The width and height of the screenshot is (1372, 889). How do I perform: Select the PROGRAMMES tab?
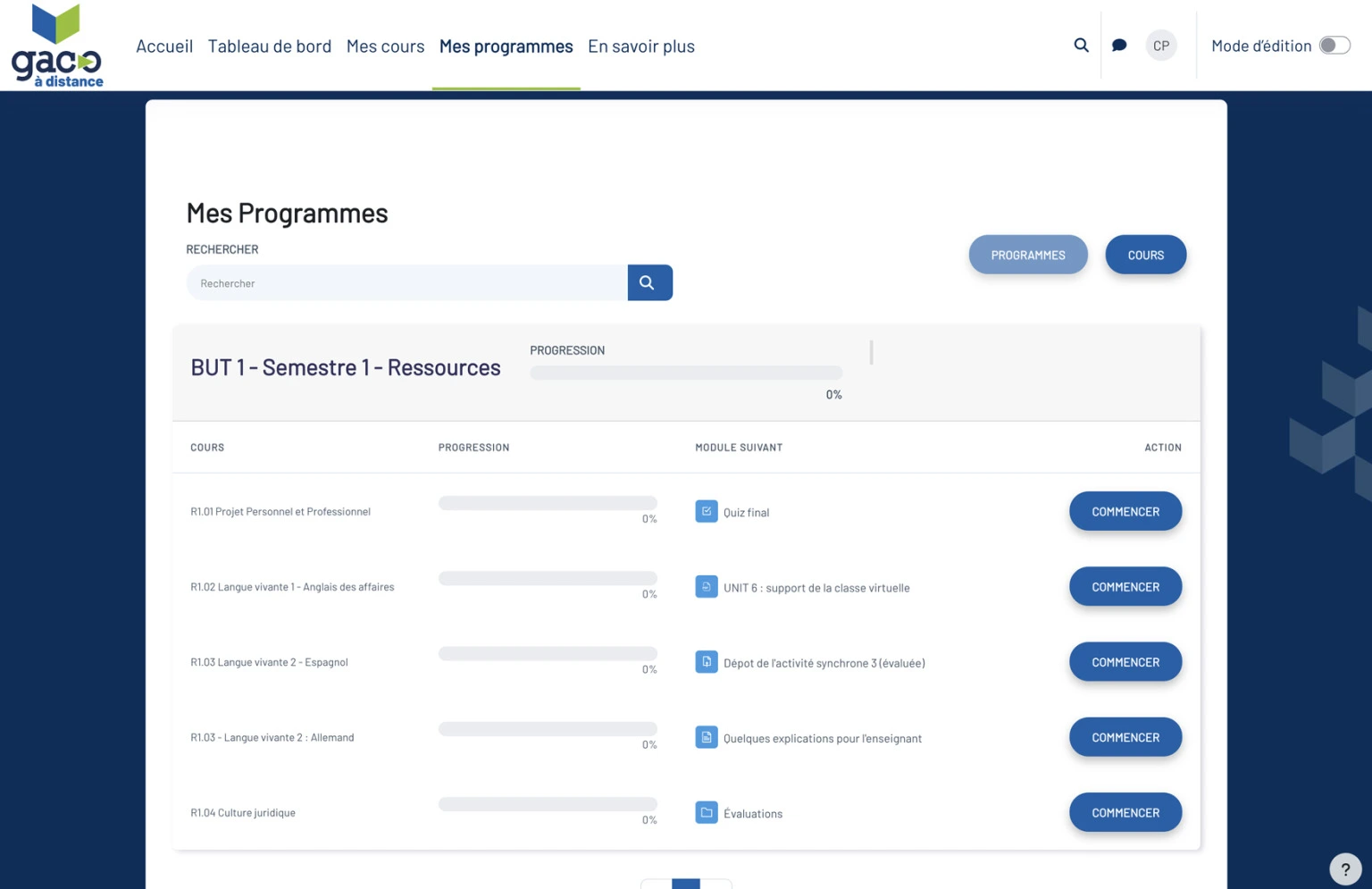click(1027, 255)
